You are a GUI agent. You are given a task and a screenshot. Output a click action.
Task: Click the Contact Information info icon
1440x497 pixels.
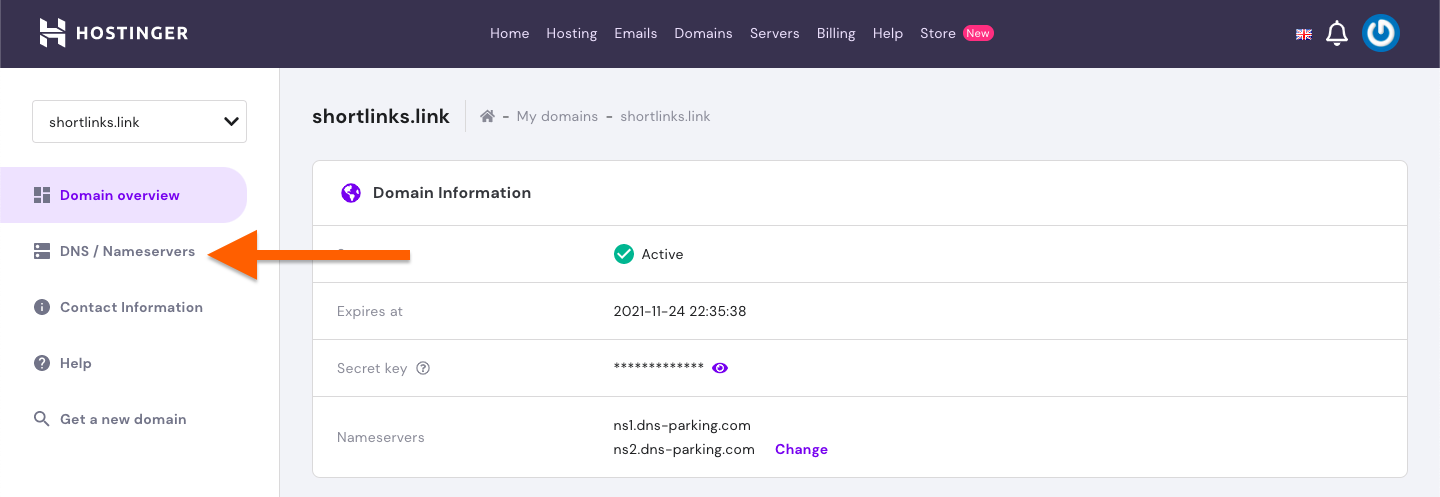click(x=42, y=307)
